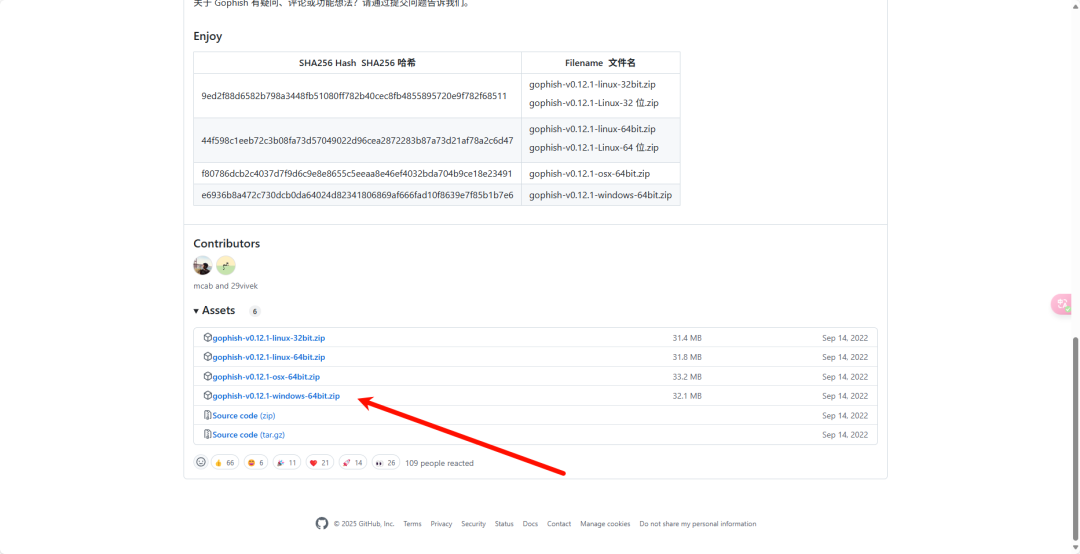Image resolution: width=1080 pixels, height=554 pixels.
Task: Toggle the rocket reaction with 14
Action: 353,462
